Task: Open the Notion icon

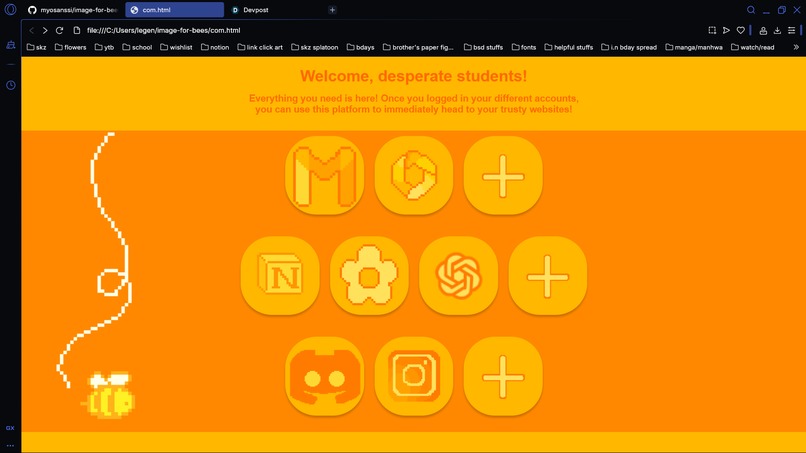Action: [280, 276]
